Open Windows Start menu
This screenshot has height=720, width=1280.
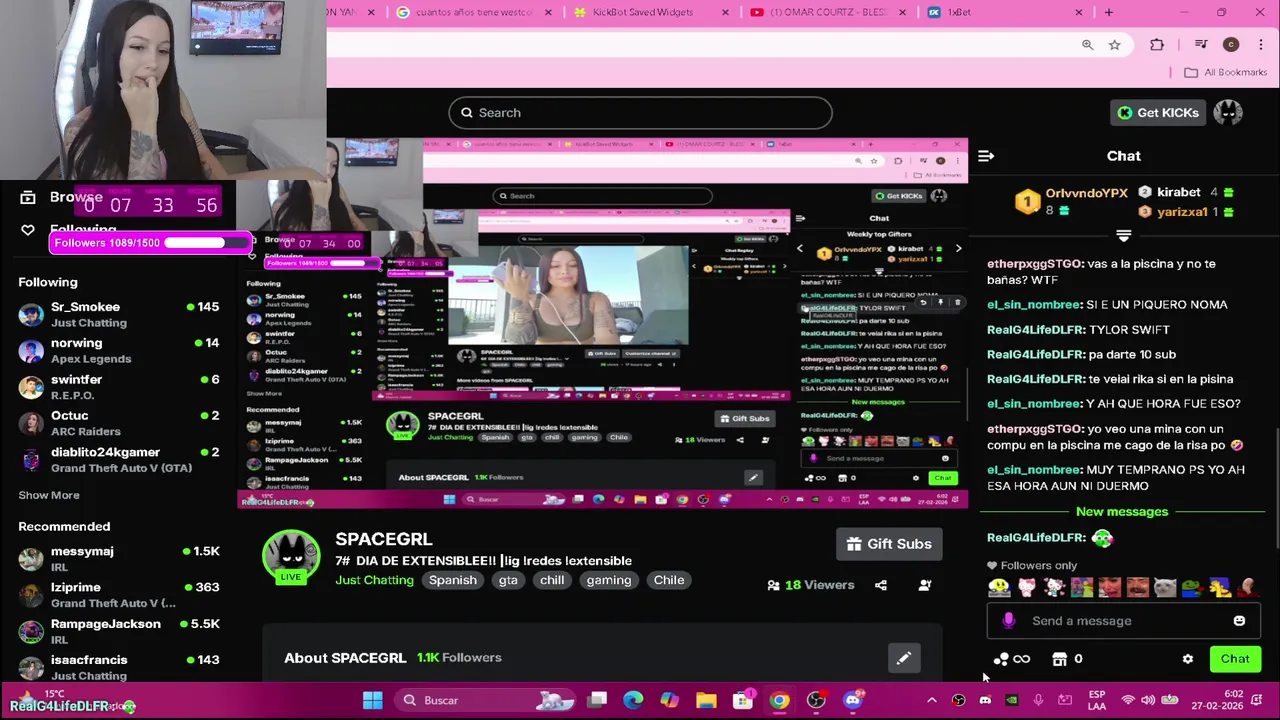(372, 700)
